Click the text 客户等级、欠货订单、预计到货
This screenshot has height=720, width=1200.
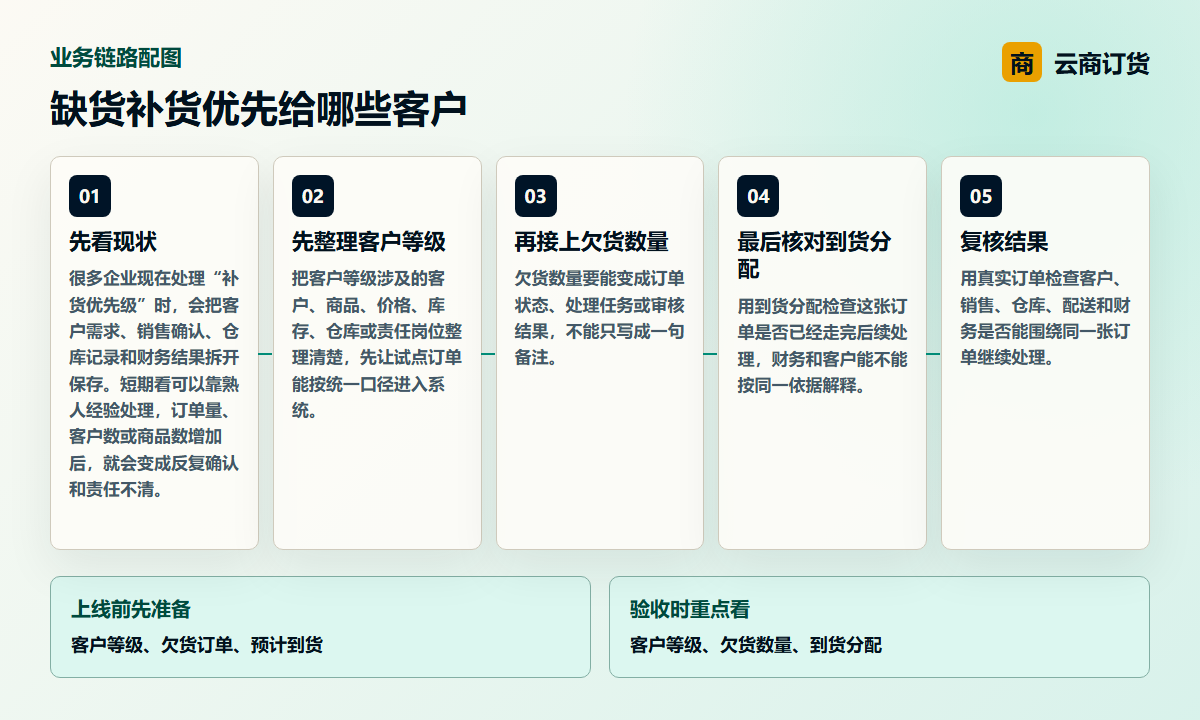197,645
